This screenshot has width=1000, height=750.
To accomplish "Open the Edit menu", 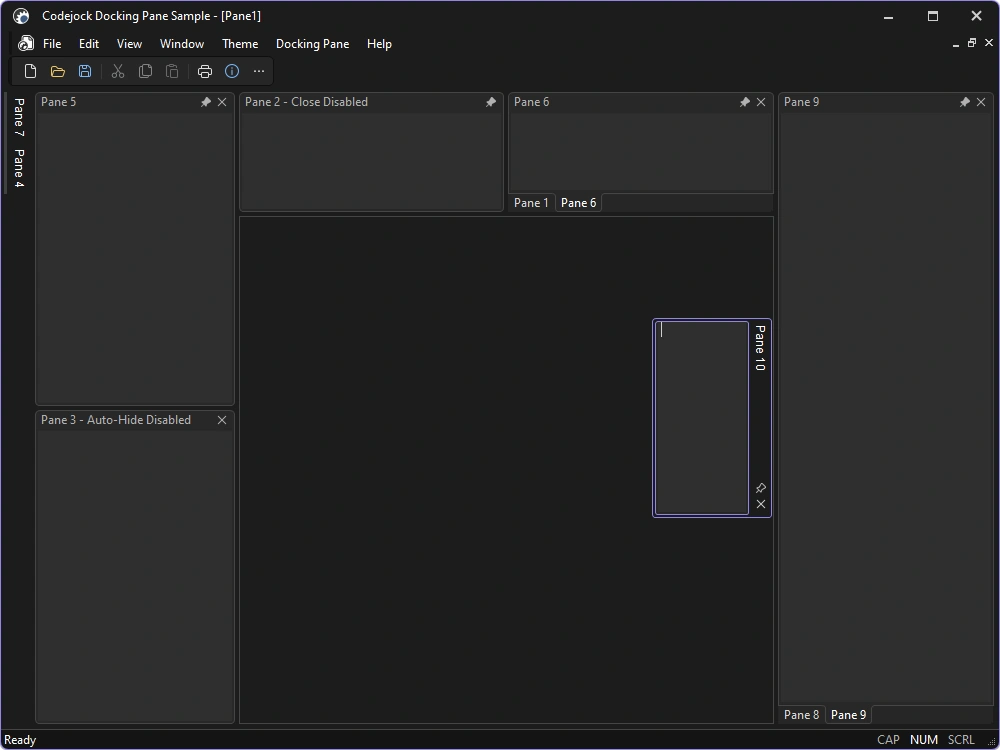I will click(89, 44).
